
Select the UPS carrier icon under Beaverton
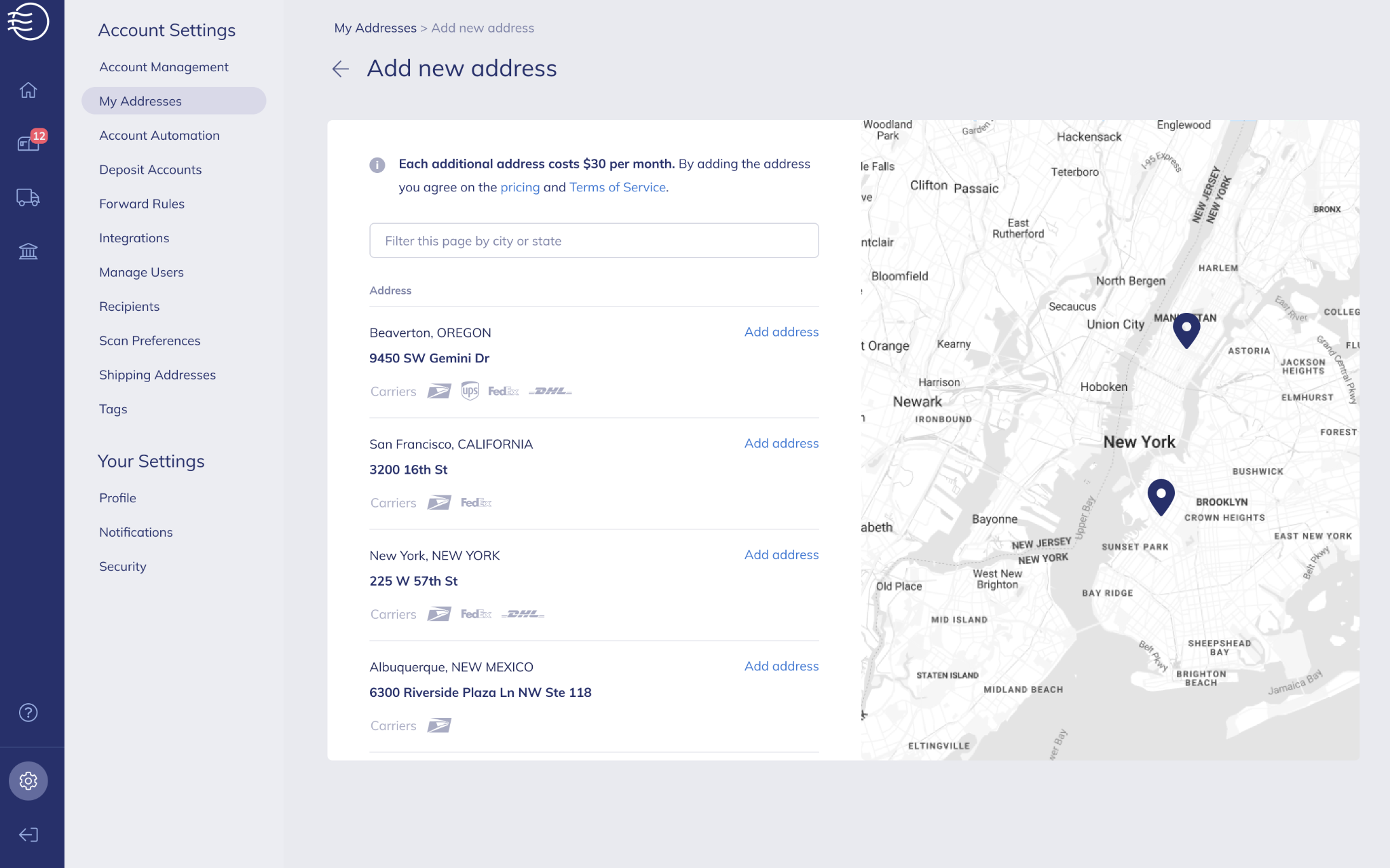tap(469, 390)
